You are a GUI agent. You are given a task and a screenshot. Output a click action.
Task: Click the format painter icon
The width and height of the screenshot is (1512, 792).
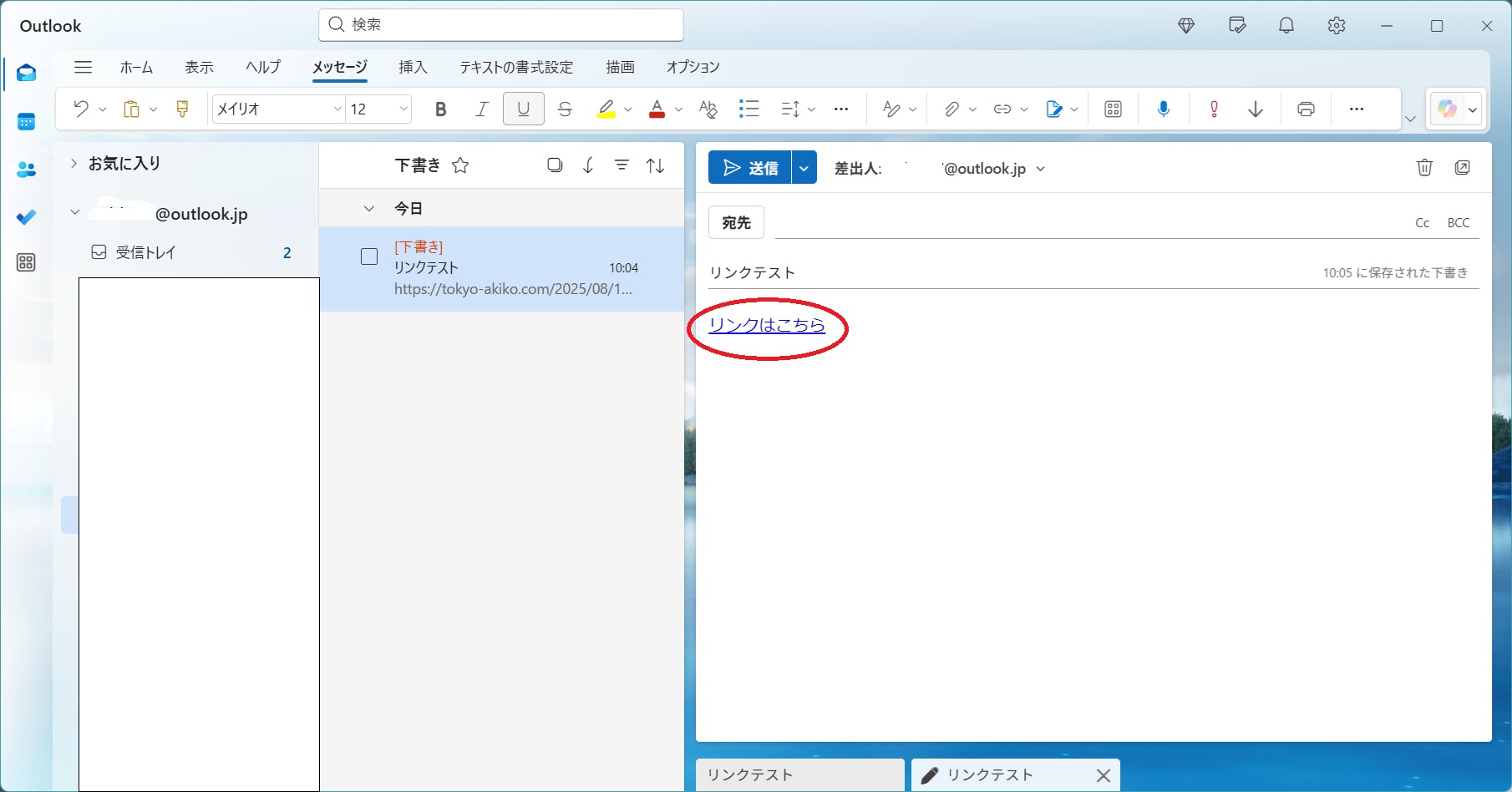click(x=182, y=109)
